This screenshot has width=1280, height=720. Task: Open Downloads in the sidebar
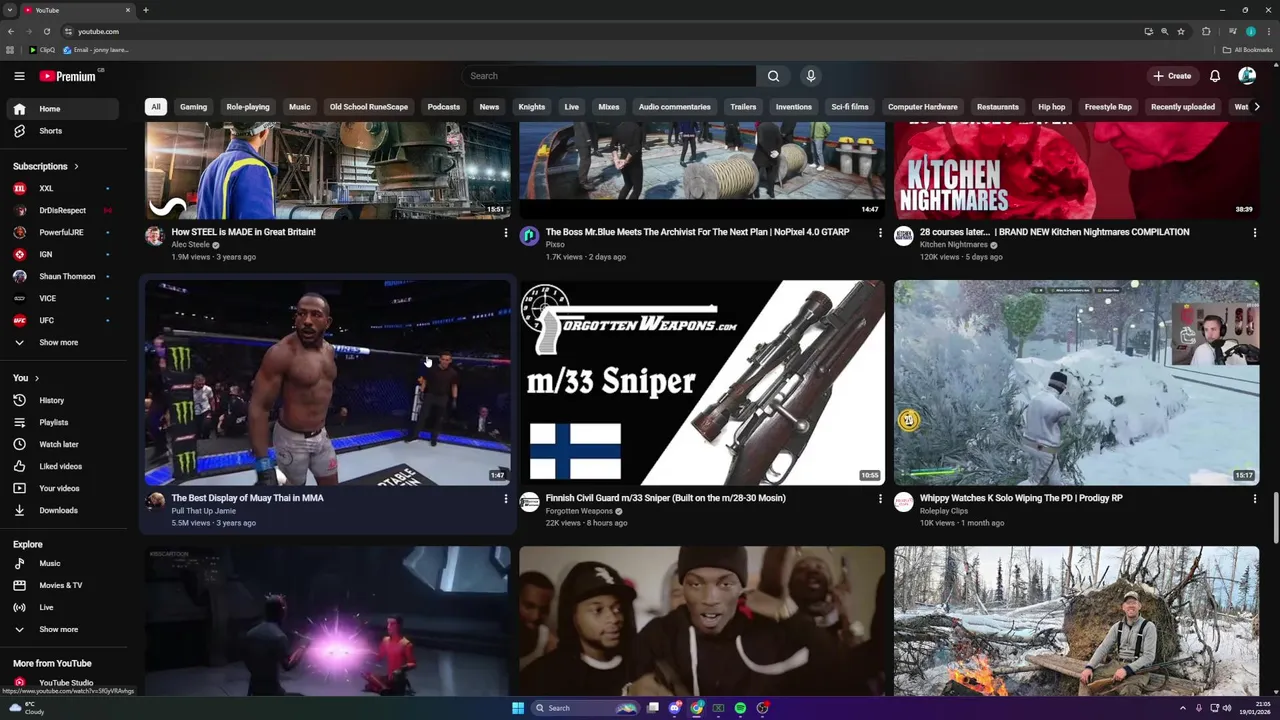[62, 510]
